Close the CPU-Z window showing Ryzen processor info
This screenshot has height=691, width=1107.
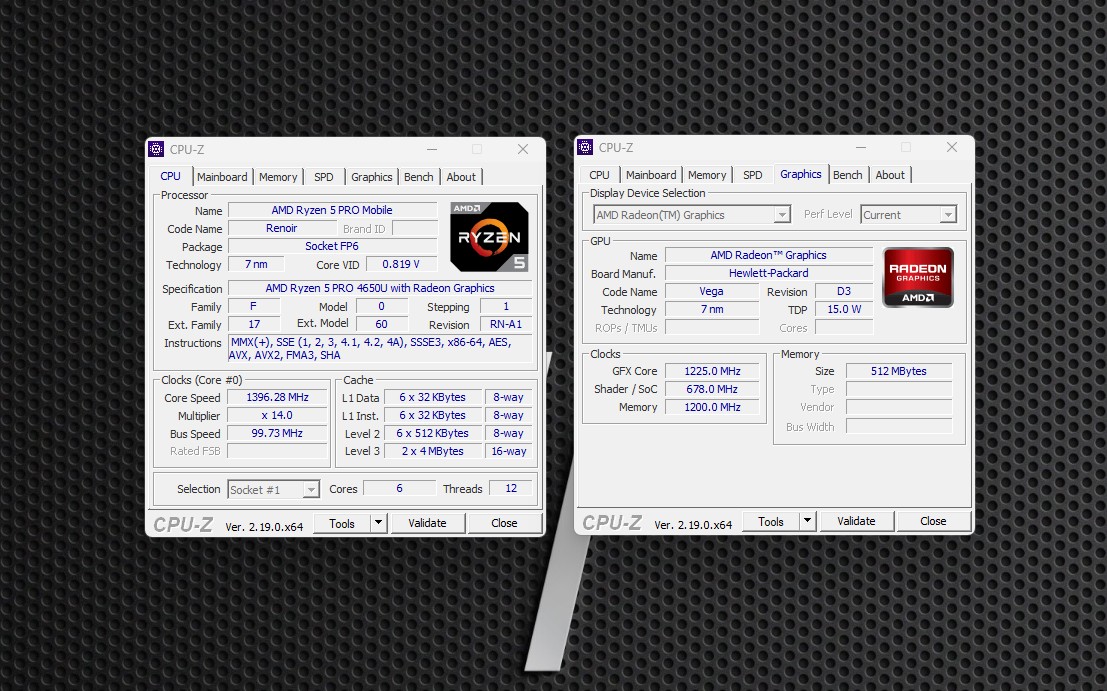point(522,149)
